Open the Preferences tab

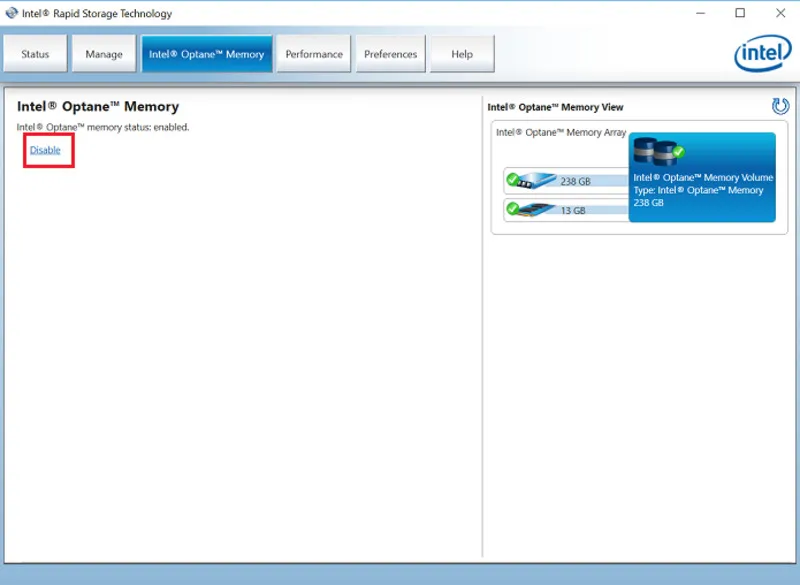[390, 53]
